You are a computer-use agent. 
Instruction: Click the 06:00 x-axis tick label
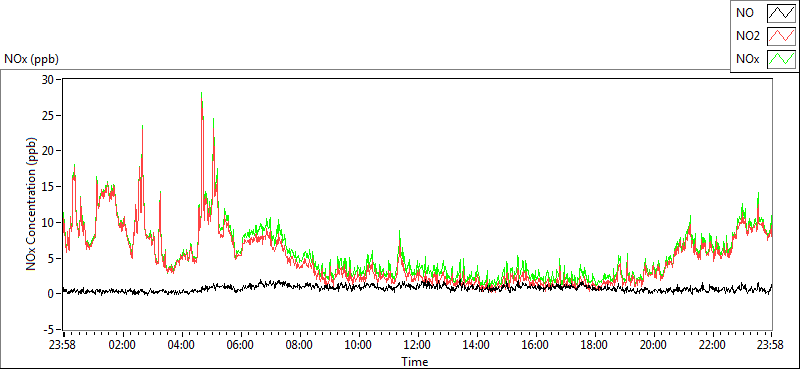[x=240, y=345]
